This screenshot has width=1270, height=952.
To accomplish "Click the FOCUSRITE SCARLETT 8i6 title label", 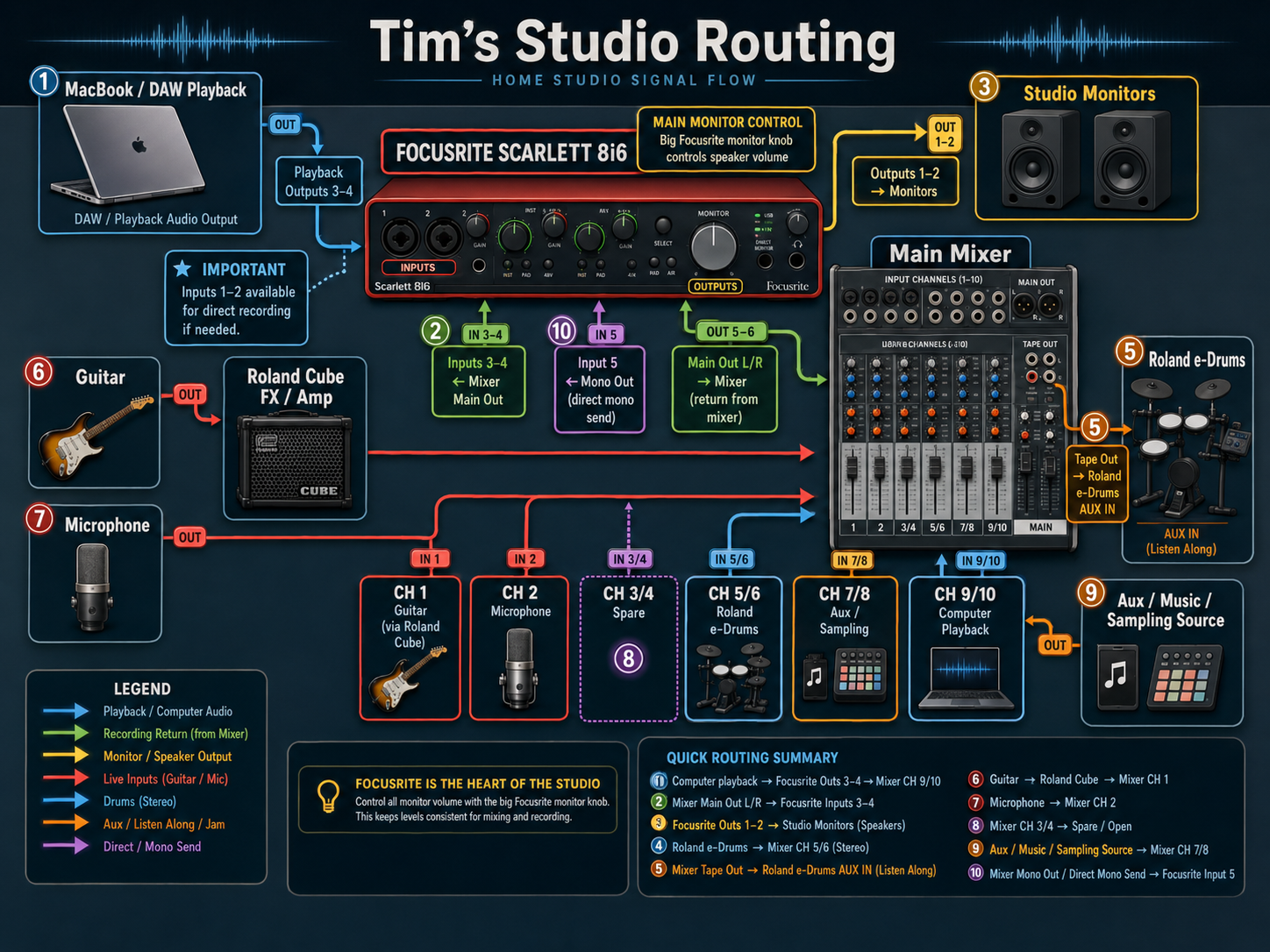I will (x=510, y=153).
